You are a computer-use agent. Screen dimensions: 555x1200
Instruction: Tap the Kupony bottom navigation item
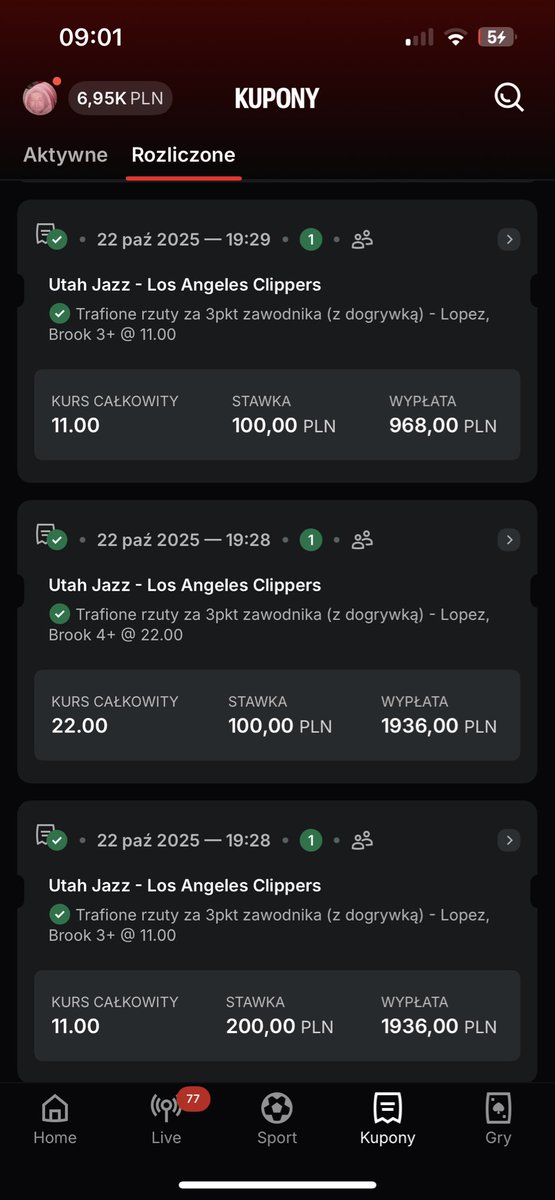point(387,1119)
